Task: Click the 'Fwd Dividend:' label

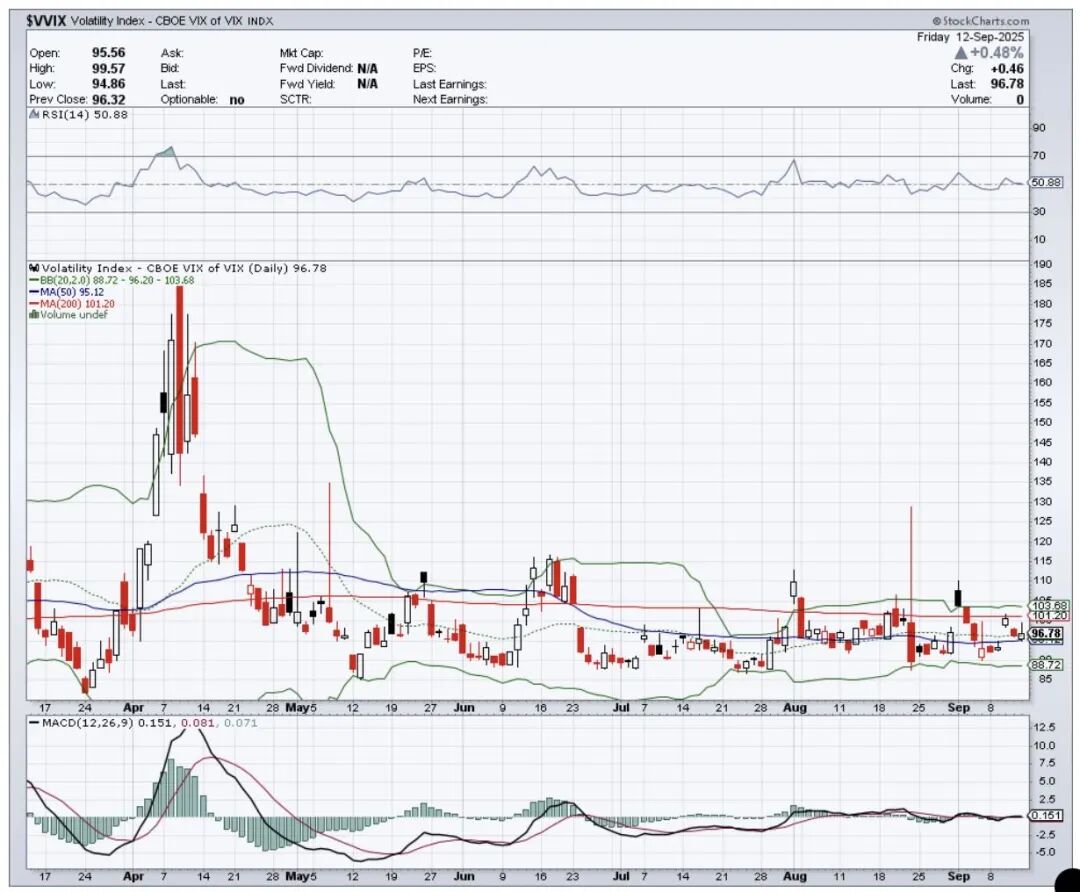Action: tap(316, 68)
